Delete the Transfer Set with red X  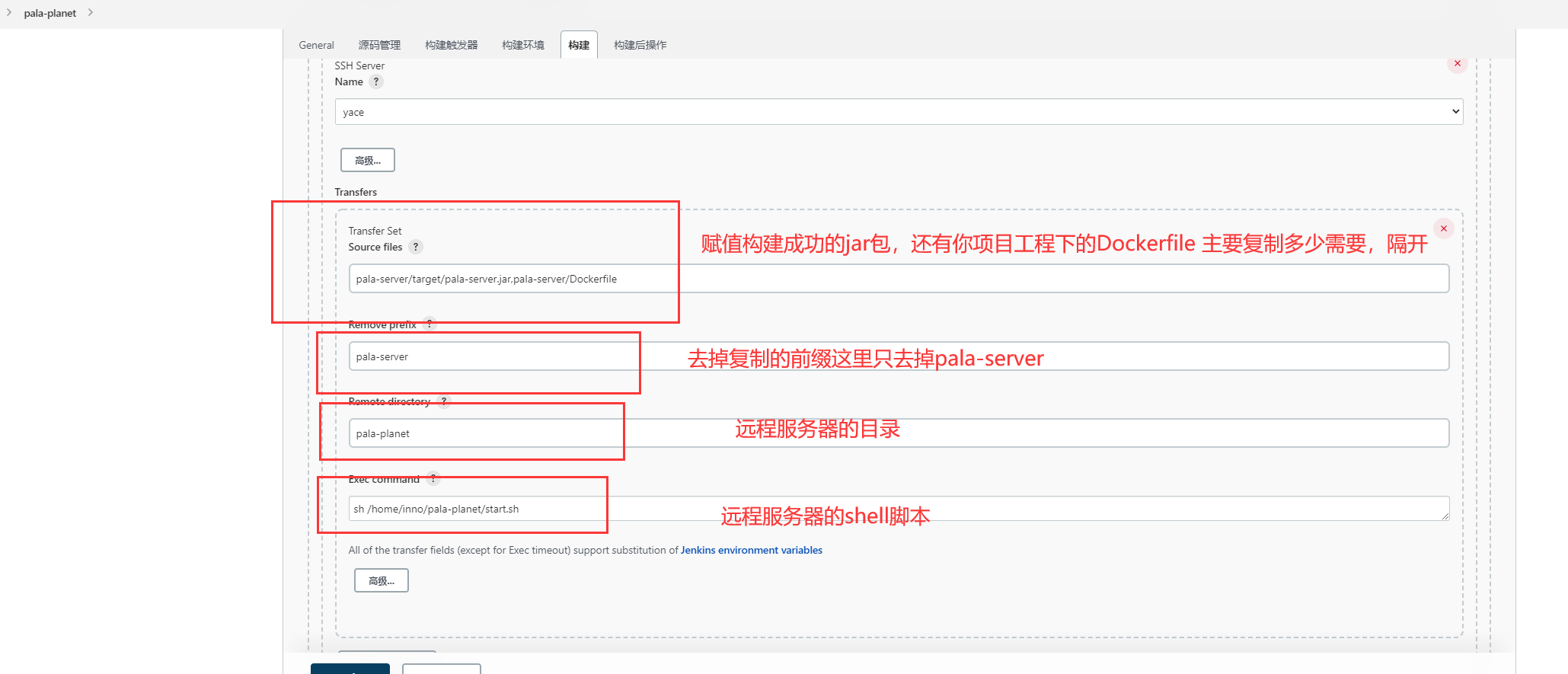click(x=1443, y=228)
